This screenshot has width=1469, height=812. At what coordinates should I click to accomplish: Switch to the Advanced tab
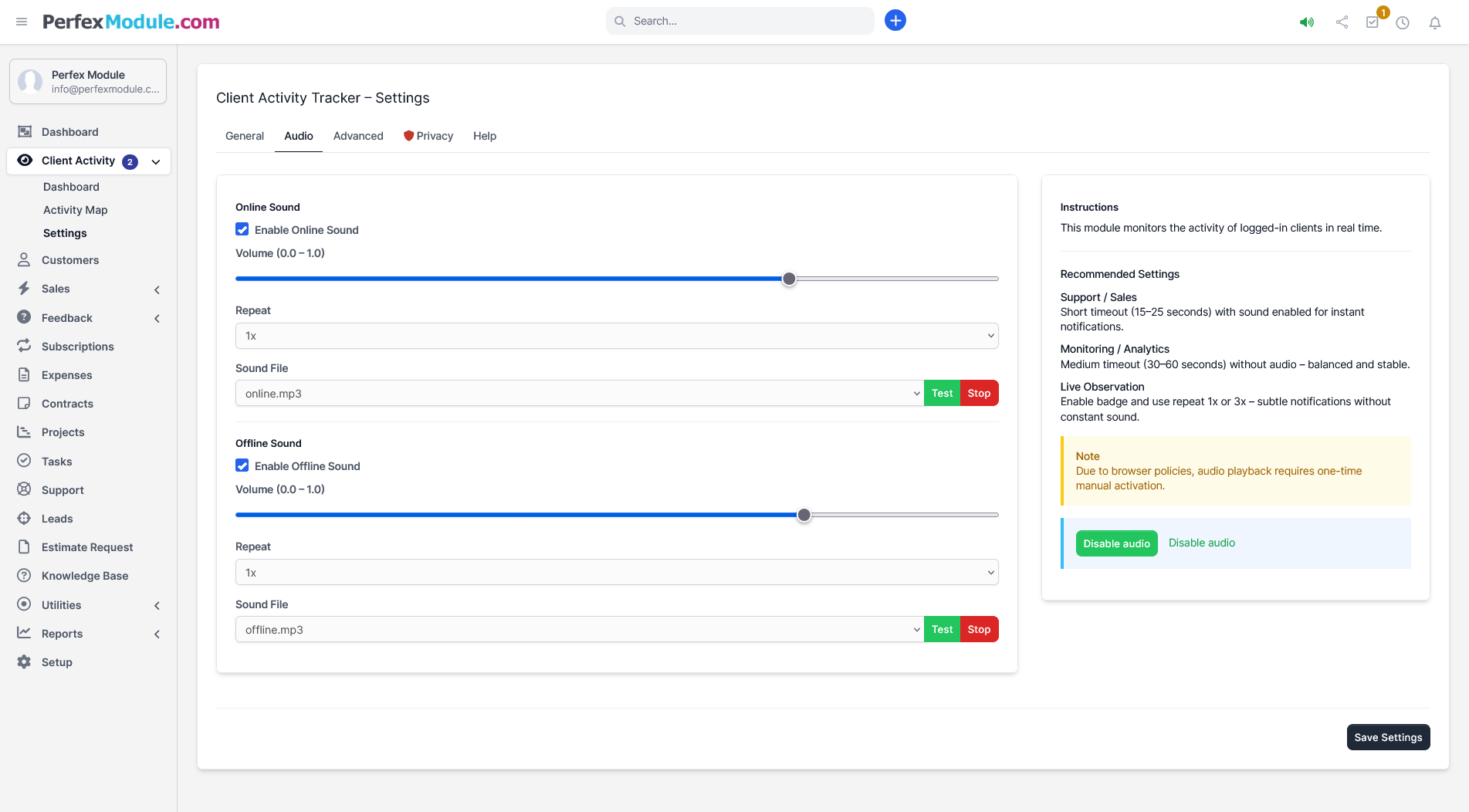[358, 136]
